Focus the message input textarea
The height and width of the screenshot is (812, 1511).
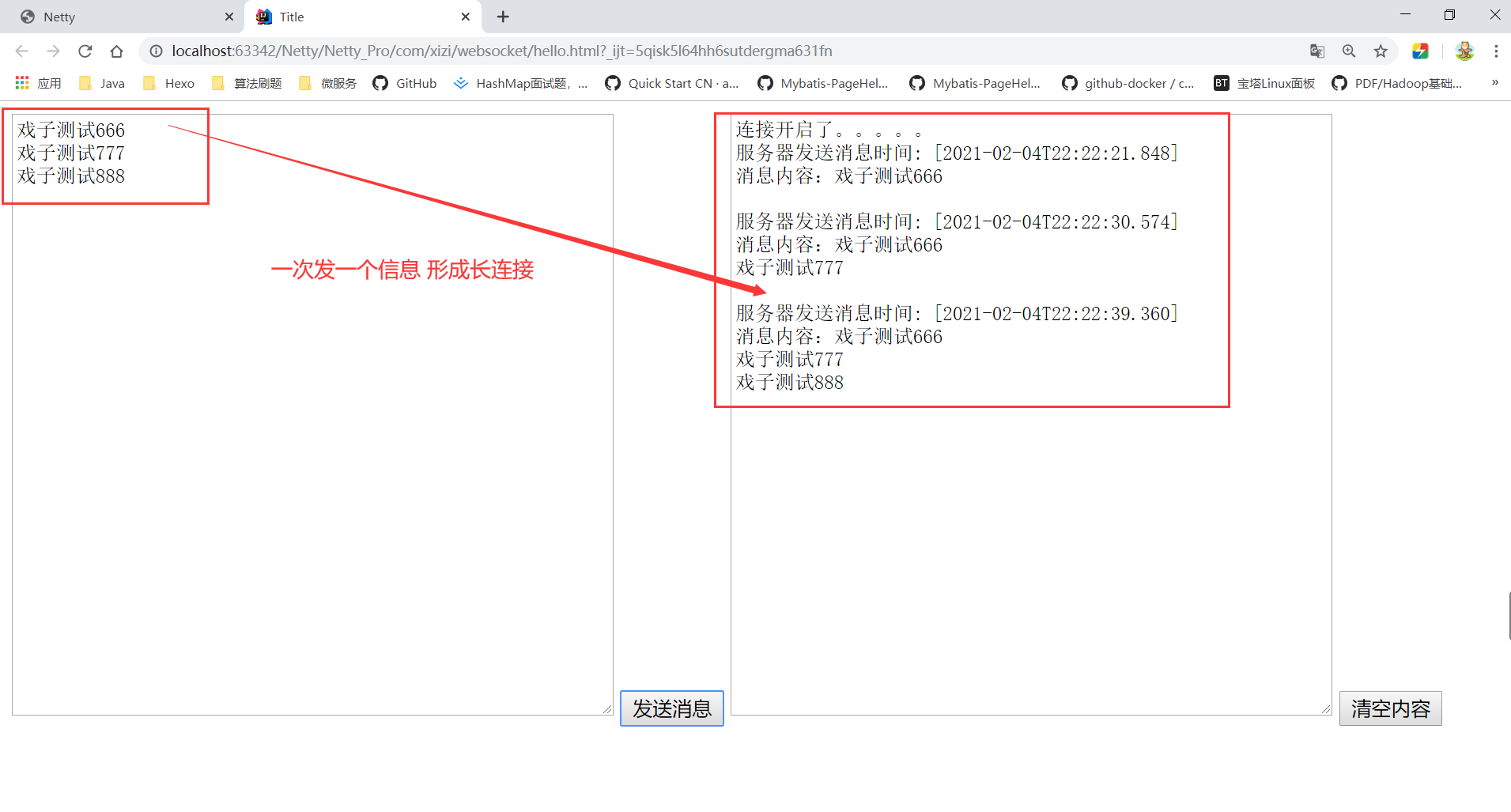click(312, 414)
